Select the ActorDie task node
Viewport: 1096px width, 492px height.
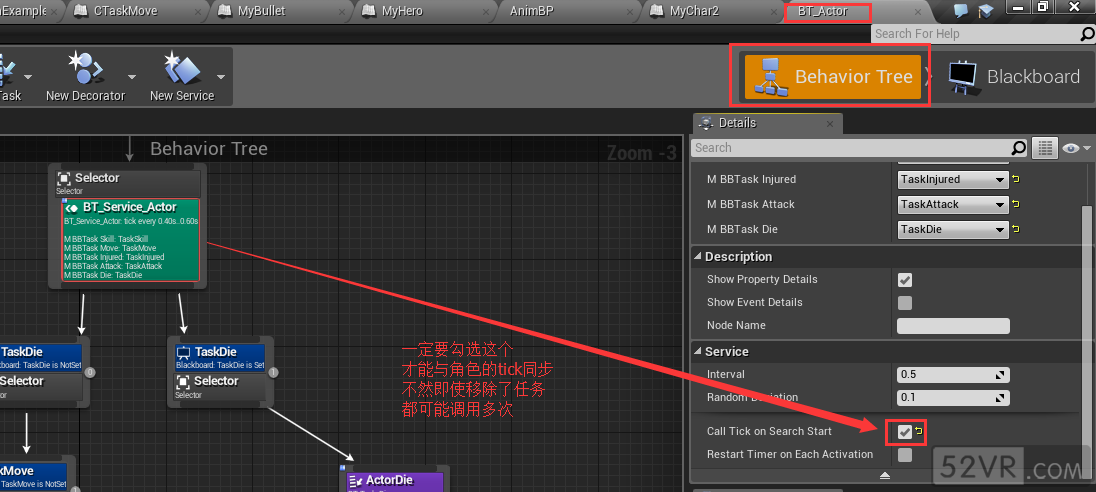[395, 480]
